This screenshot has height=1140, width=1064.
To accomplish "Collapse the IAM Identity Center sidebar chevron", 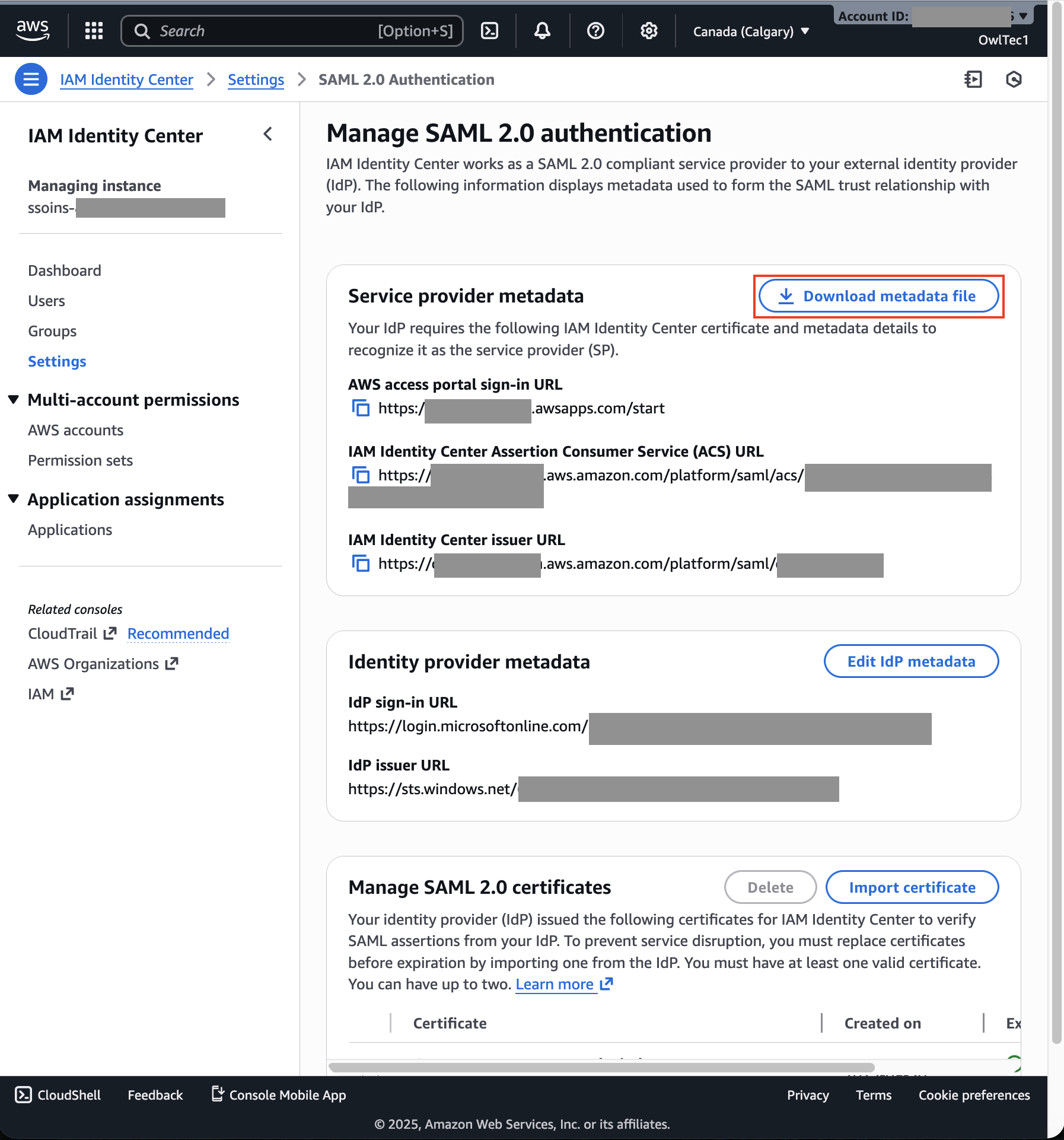I will point(268,134).
